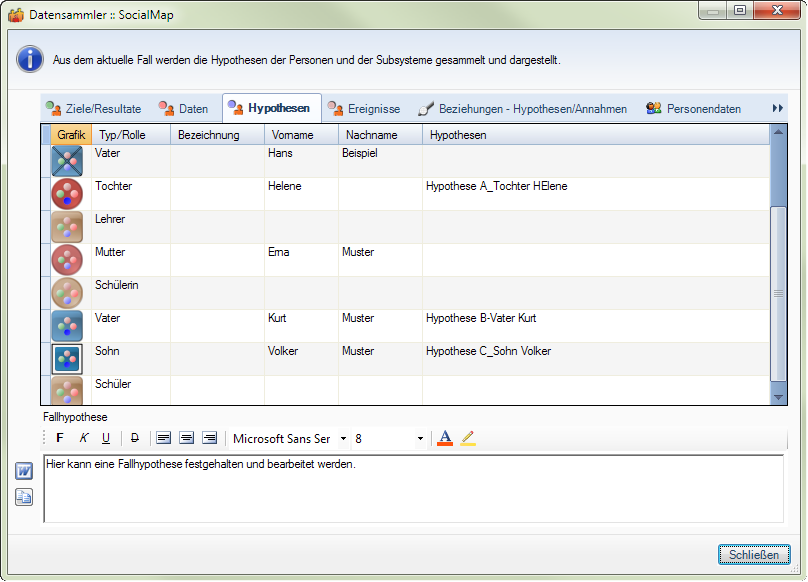The image size is (808, 582).
Task: Click the table's vertical scrollbar thumb
Action: point(779,293)
